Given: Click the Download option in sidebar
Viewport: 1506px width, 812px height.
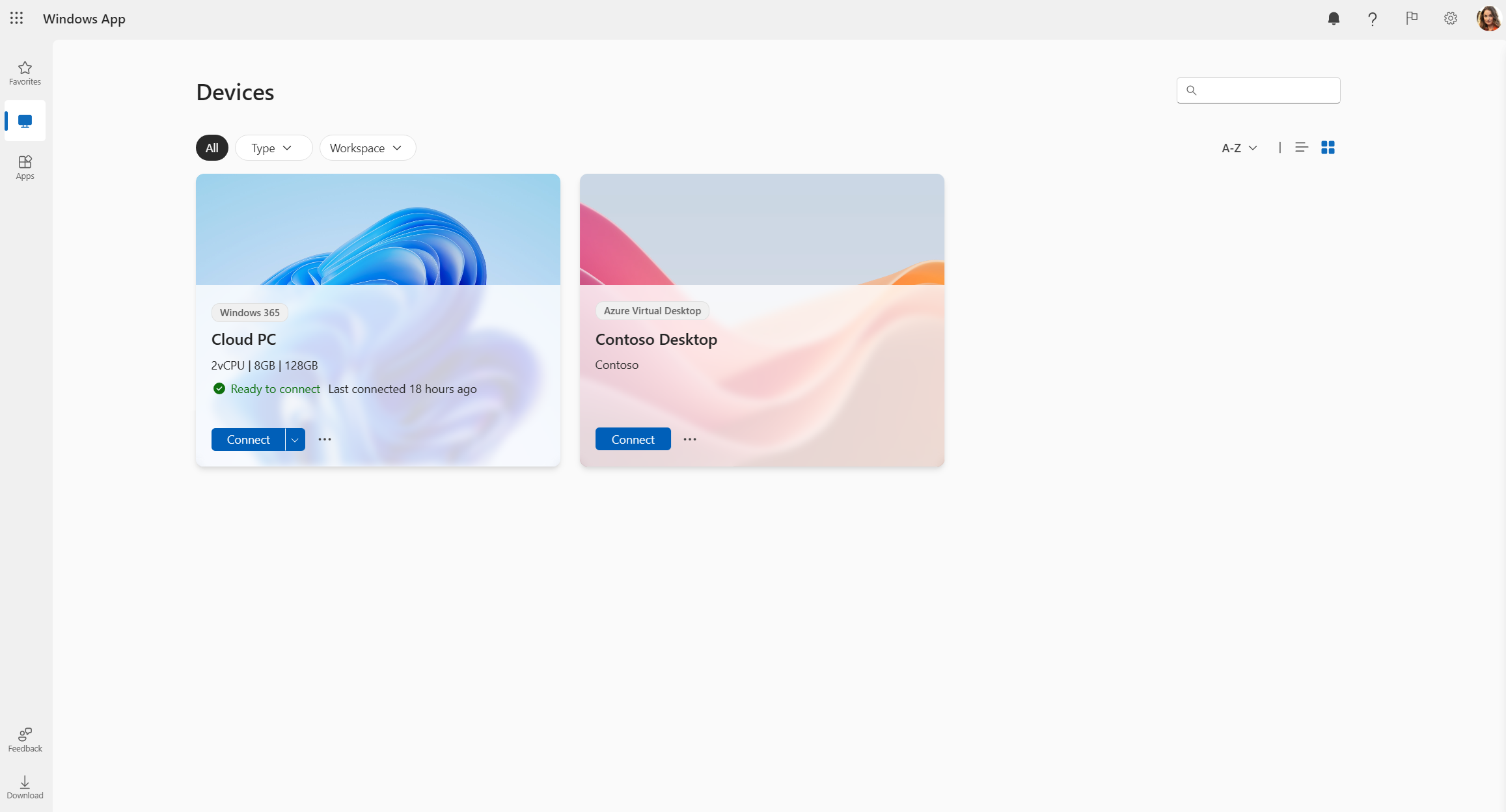Looking at the screenshot, I should point(24,787).
